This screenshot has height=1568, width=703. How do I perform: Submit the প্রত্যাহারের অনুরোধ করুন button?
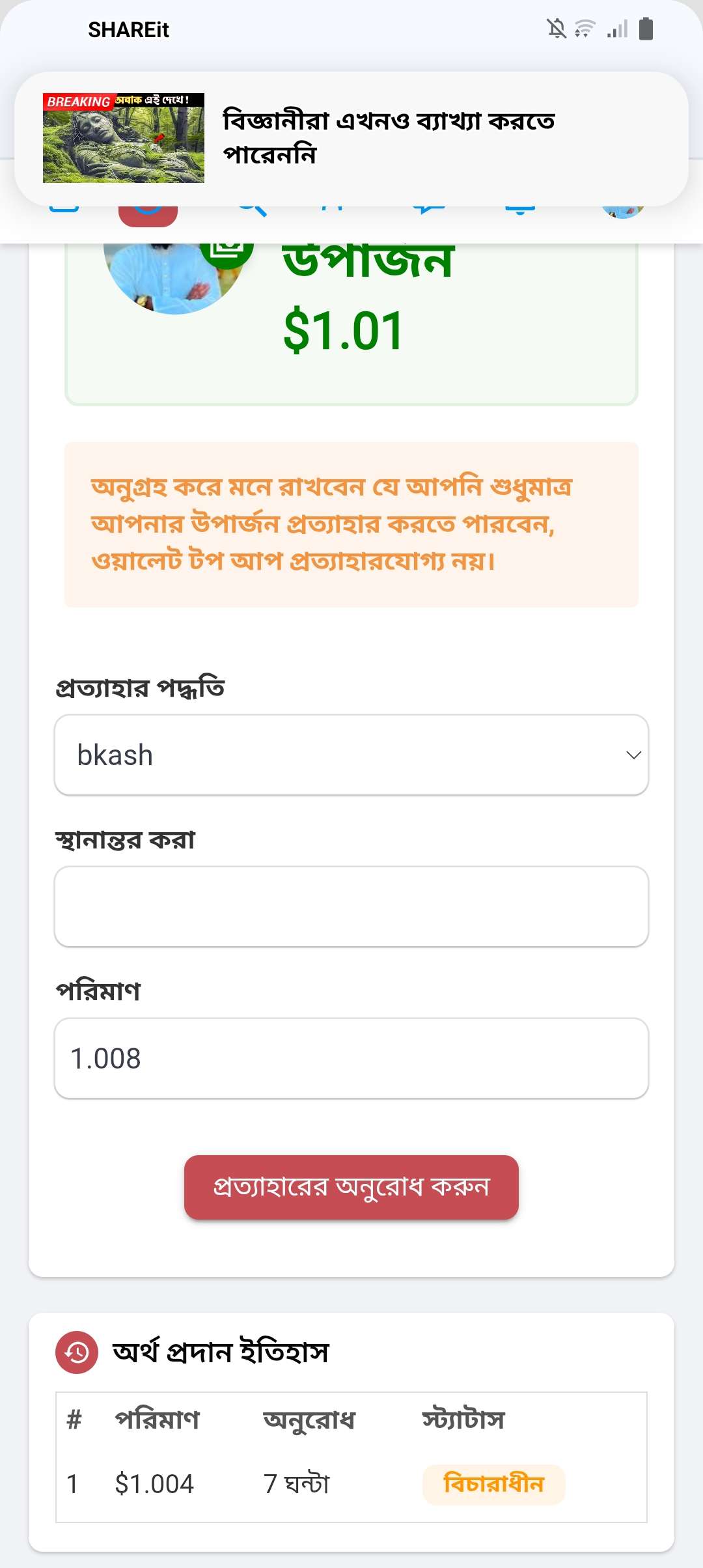click(x=351, y=1187)
